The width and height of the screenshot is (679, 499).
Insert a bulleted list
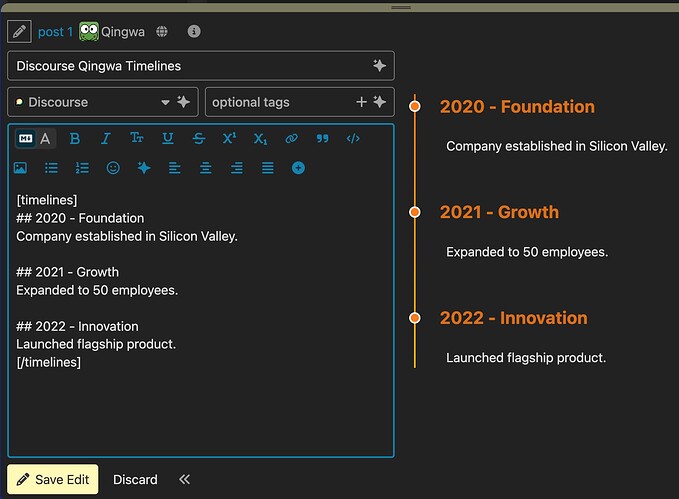[52, 168]
